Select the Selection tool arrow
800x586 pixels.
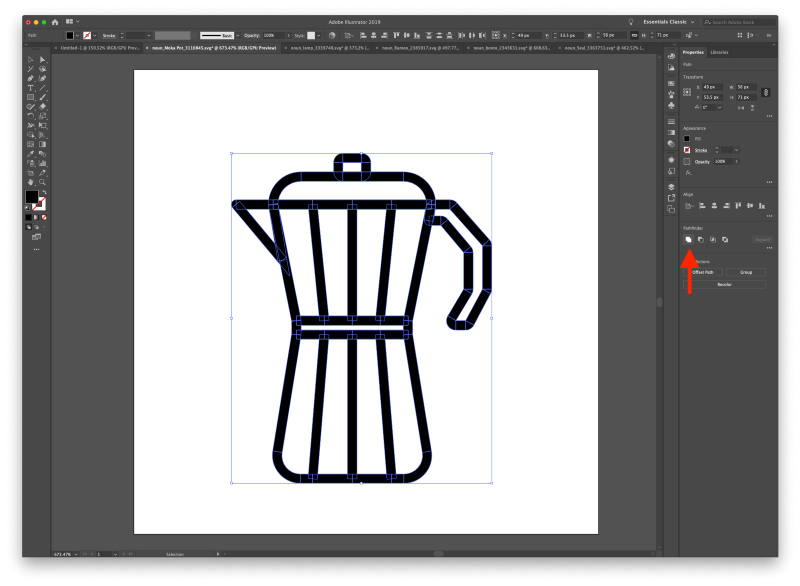pyautogui.click(x=31, y=60)
